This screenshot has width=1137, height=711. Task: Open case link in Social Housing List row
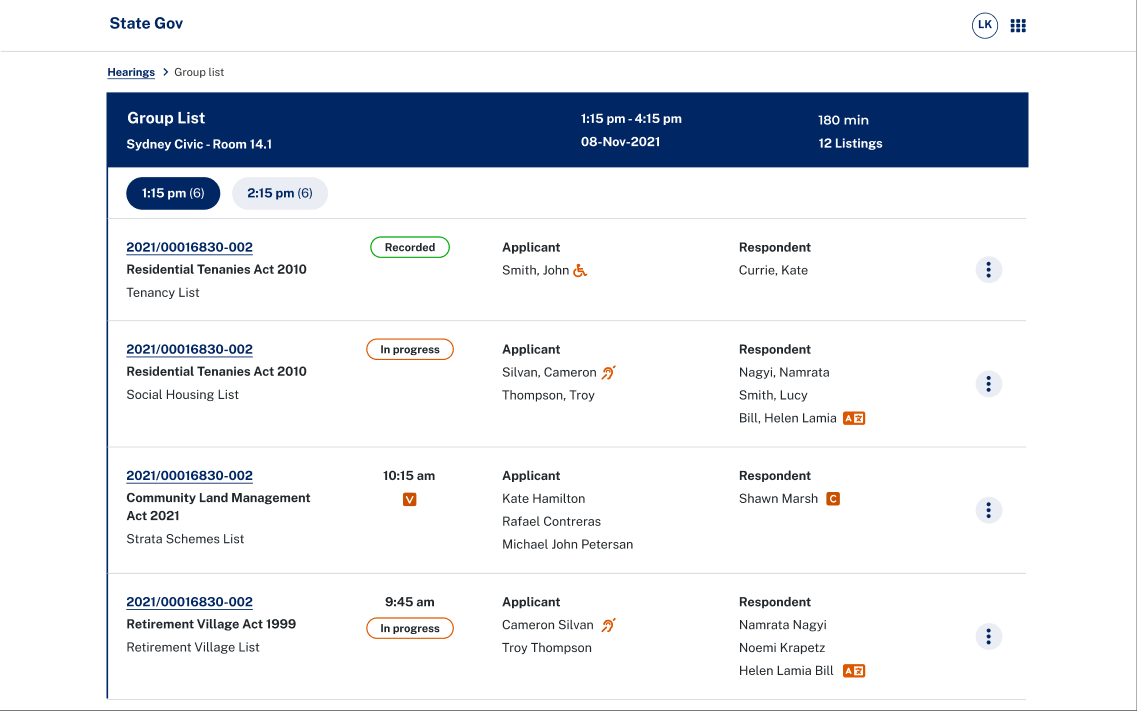pos(189,349)
